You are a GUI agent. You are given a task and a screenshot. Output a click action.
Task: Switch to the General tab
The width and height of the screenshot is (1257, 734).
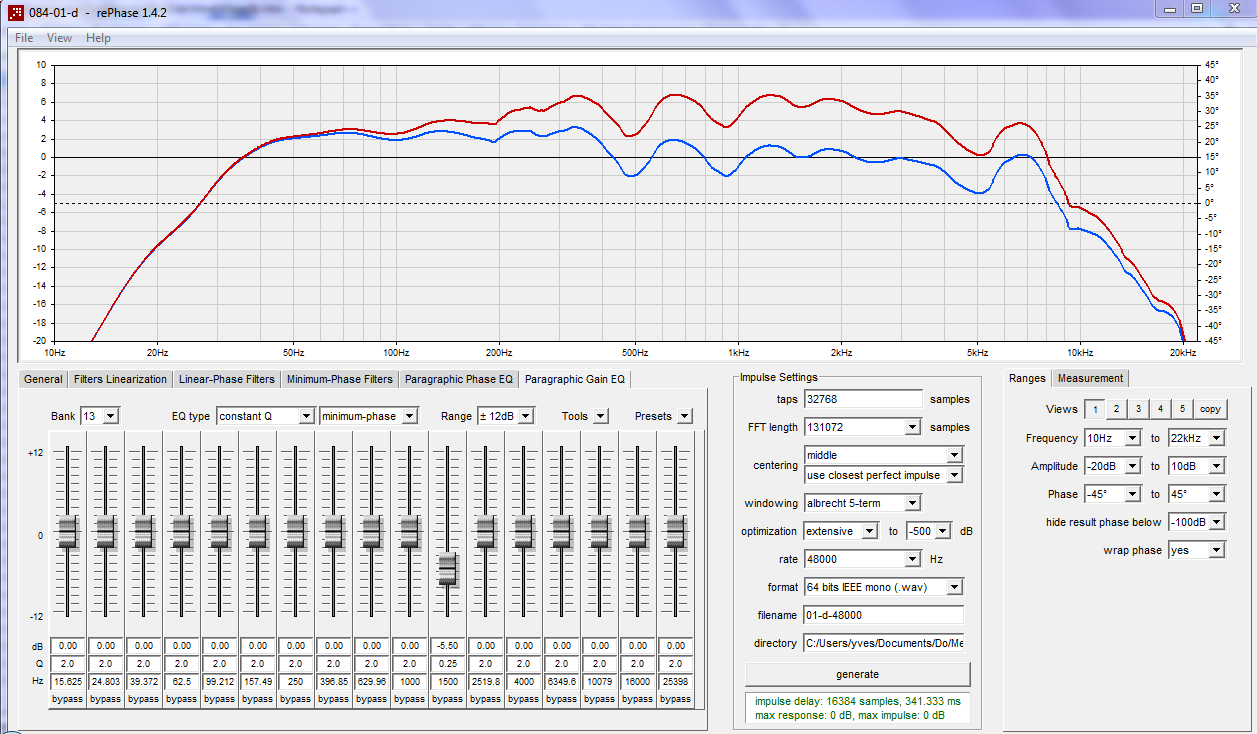(x=44, y=379)
